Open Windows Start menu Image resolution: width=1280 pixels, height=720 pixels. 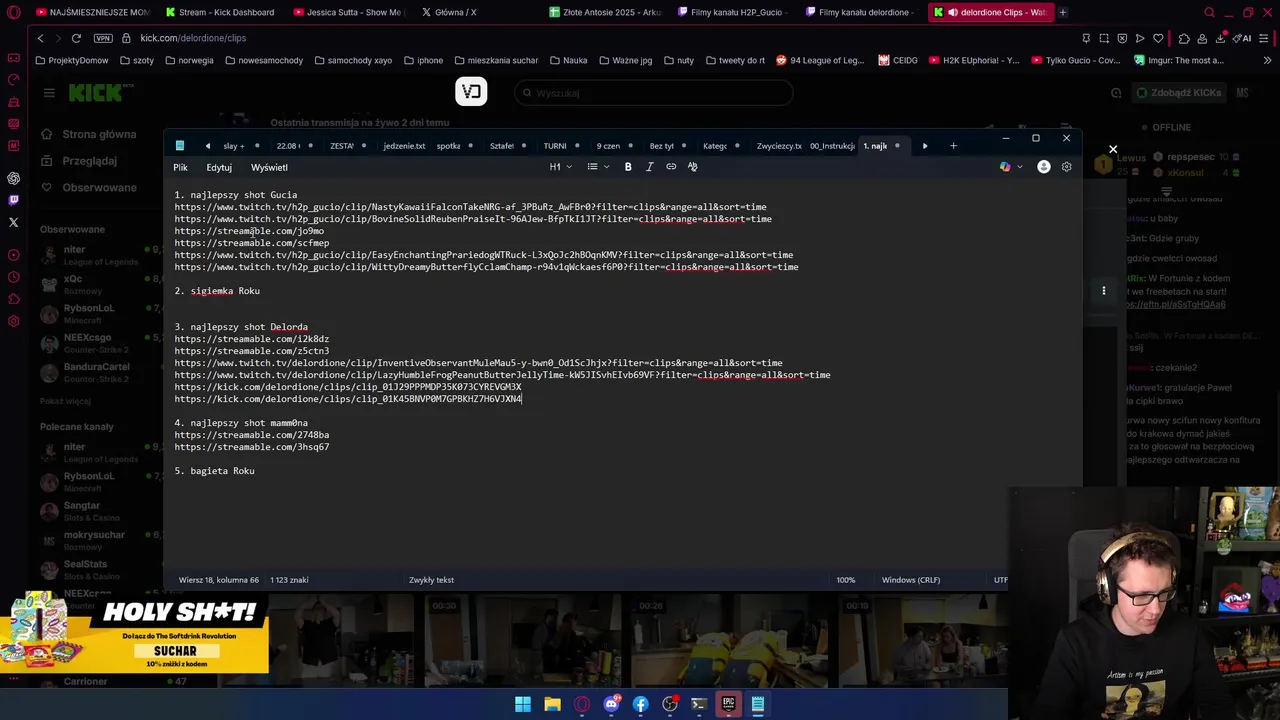pyautogui.click(x=523, y=704)
